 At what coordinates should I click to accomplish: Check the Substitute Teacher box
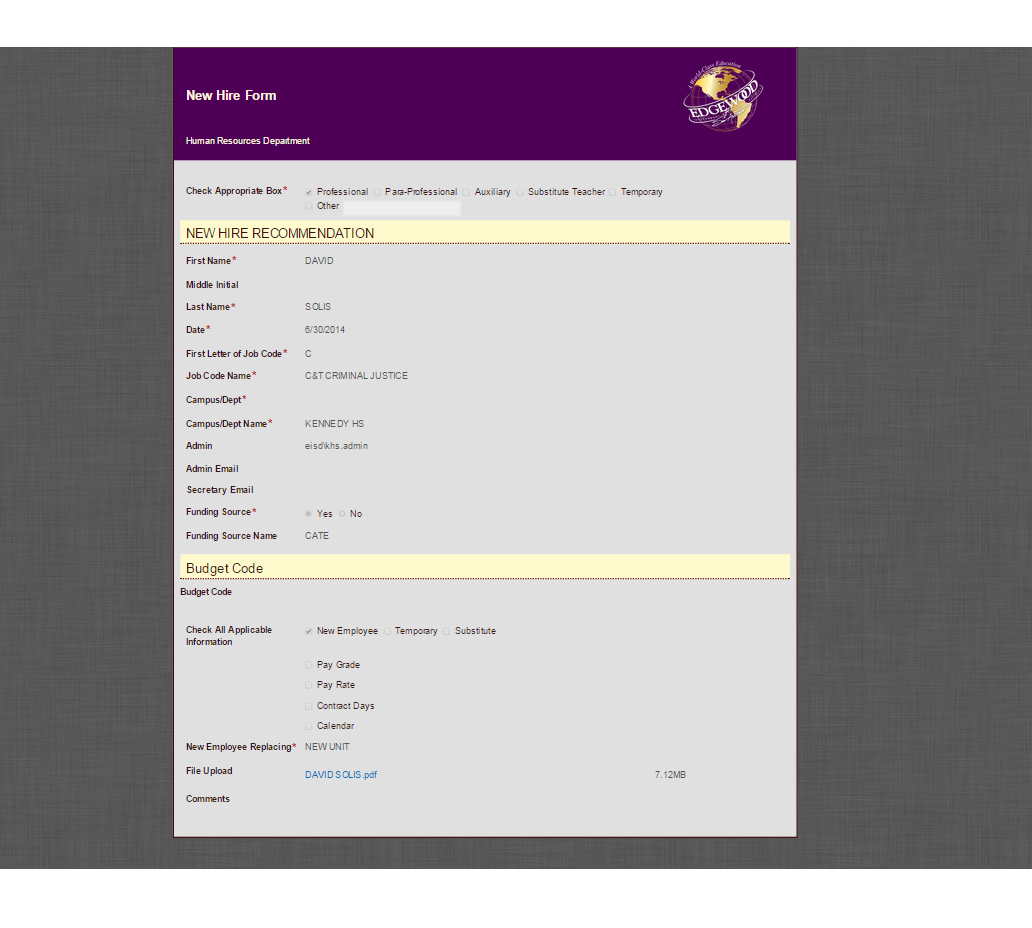[x=520, y=192]
